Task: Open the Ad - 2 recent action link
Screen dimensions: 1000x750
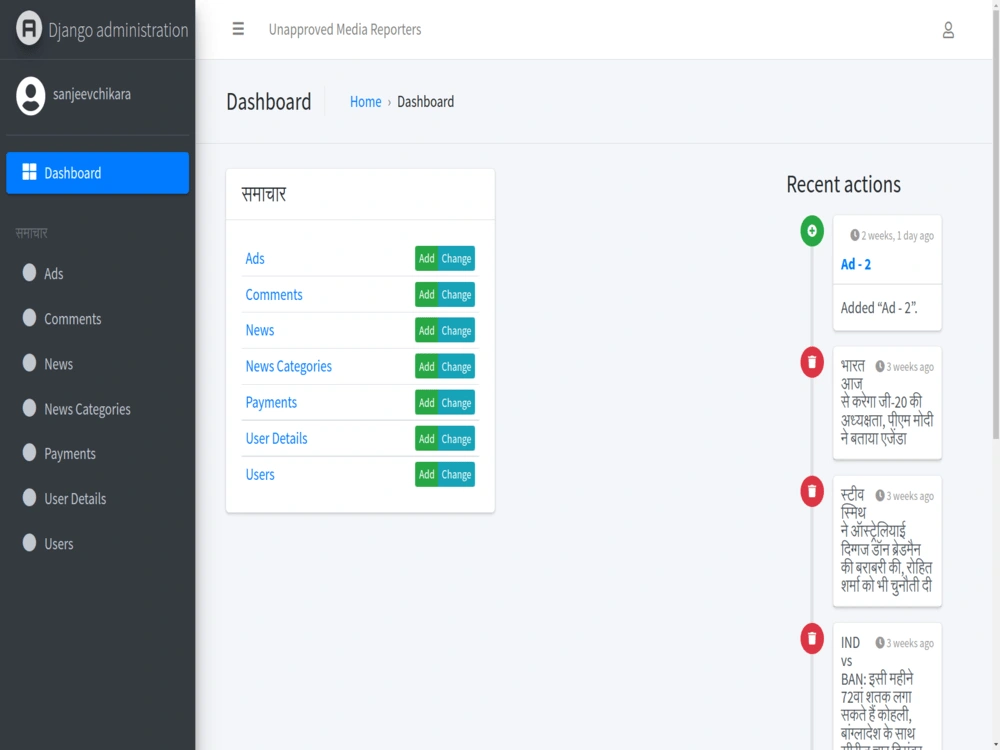Action: (x=855, y=264)
